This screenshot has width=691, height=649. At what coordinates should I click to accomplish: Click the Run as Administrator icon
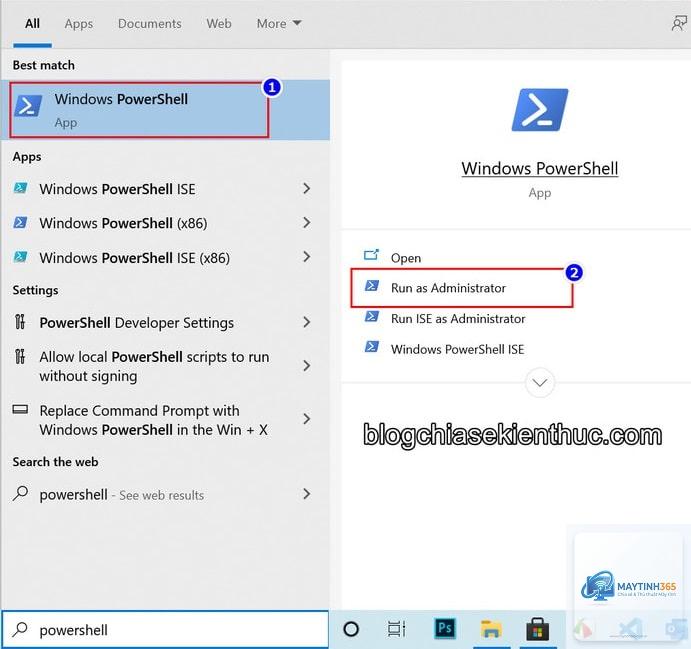pos(372,286)
